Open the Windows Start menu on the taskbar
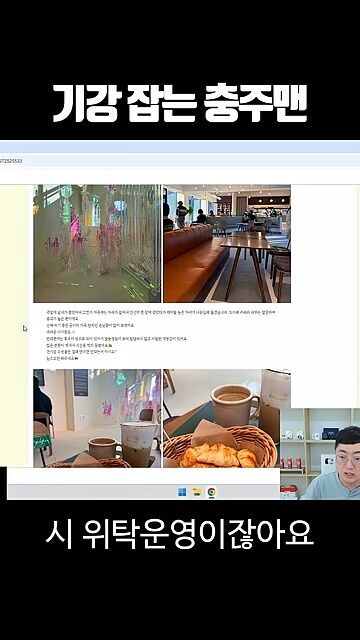This screenshot has width=360, height=640. (182, 492)
